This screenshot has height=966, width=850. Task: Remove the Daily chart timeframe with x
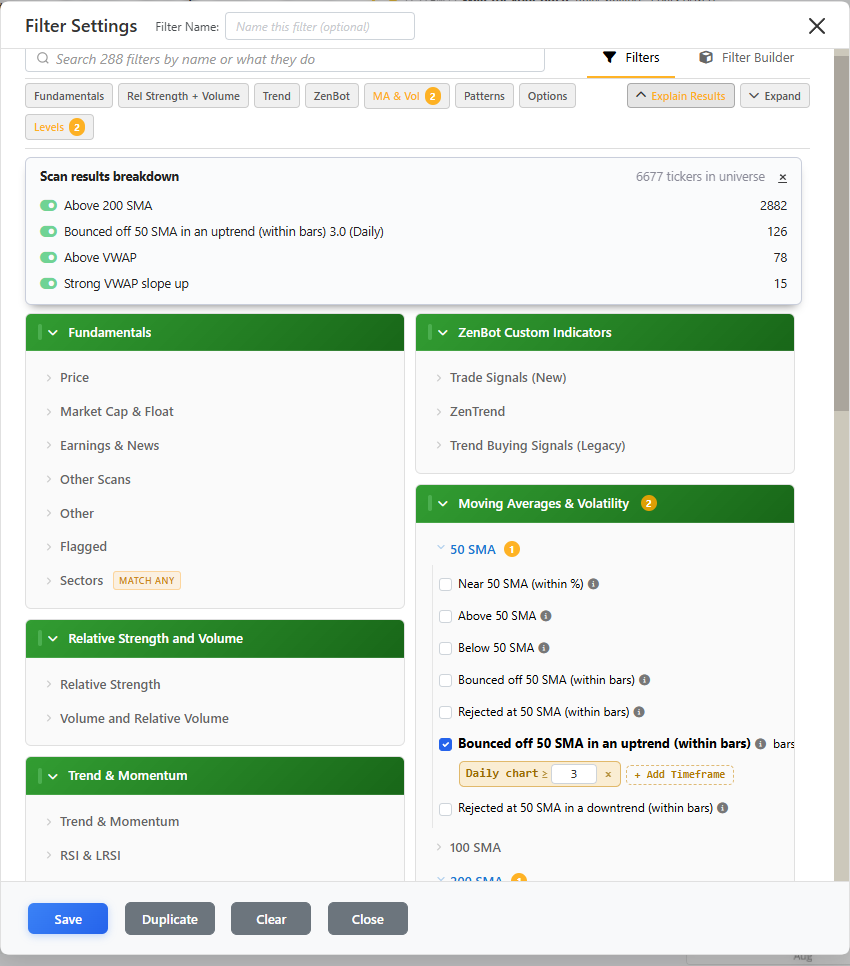click(608, 774)
